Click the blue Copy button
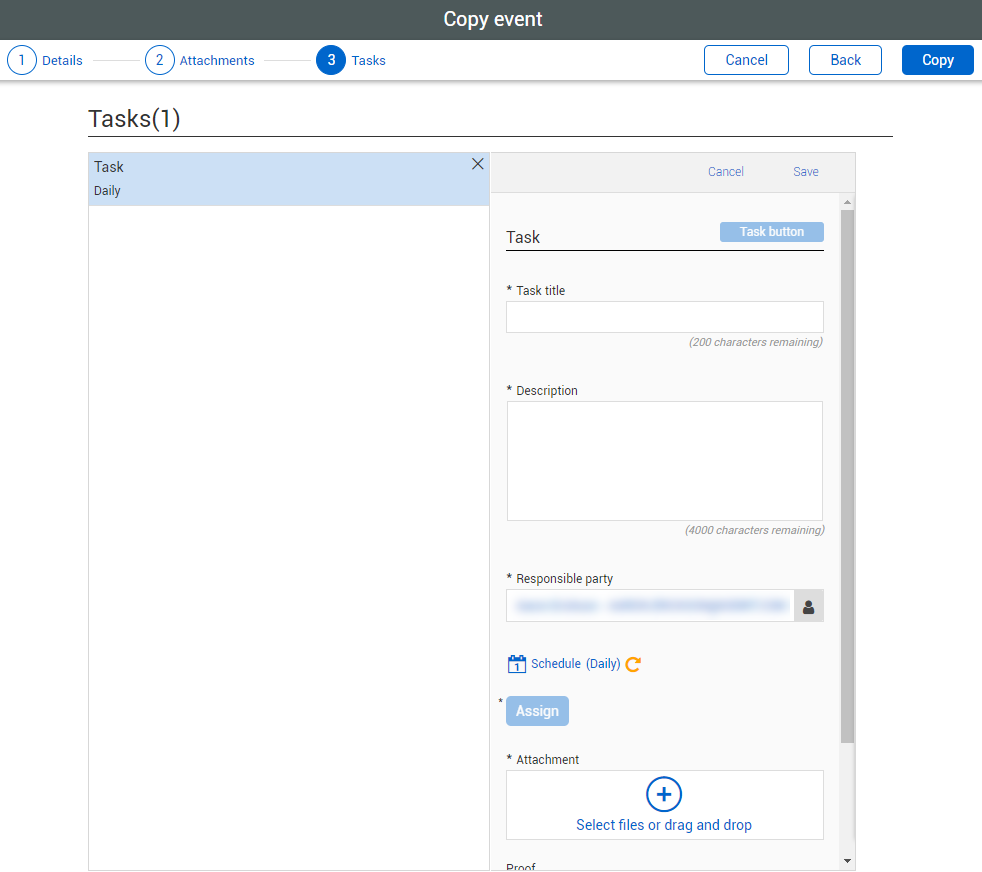982x872 pixels. pos(938,60)
